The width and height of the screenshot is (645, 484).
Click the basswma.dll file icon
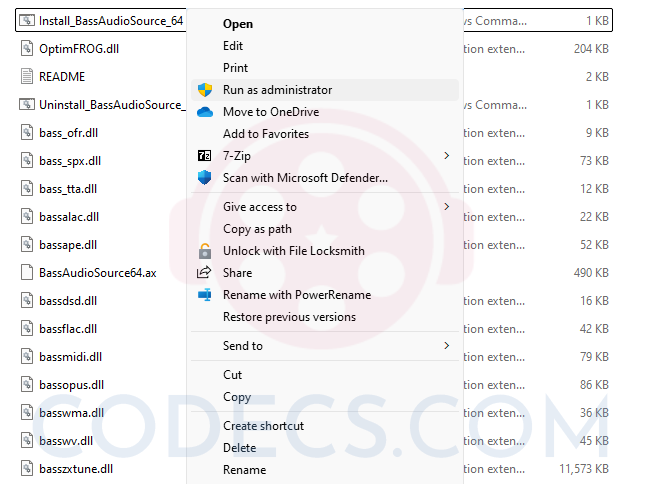[x=27, y=412]
